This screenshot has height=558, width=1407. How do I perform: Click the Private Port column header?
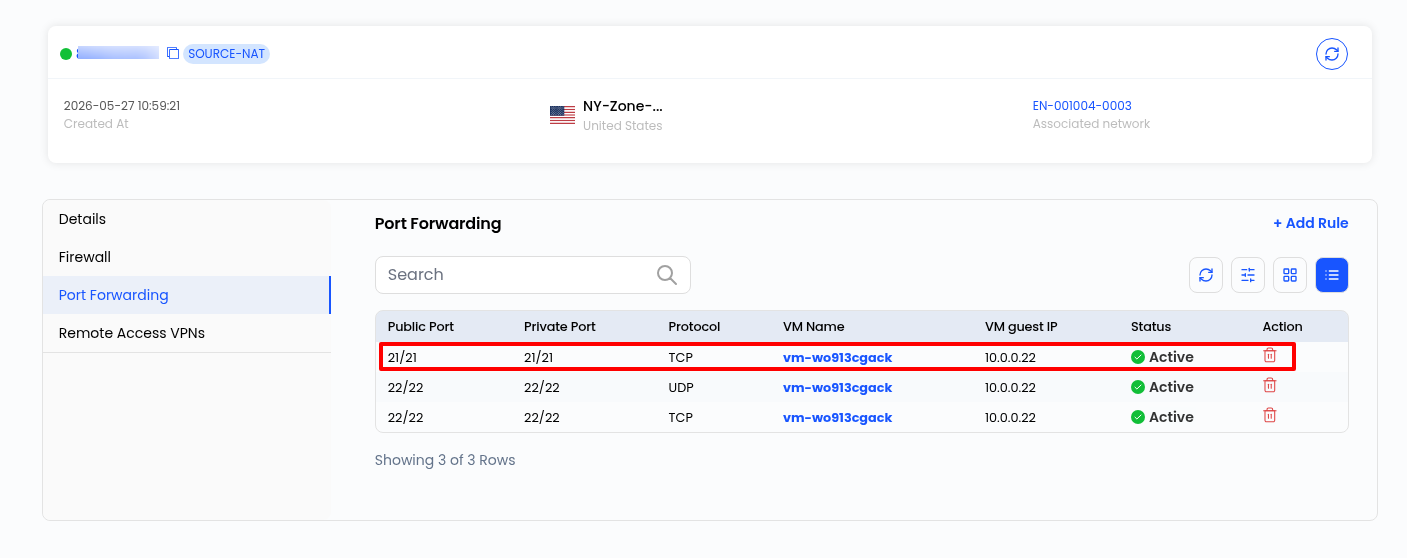pyautogui.click(x=560, y=327)
